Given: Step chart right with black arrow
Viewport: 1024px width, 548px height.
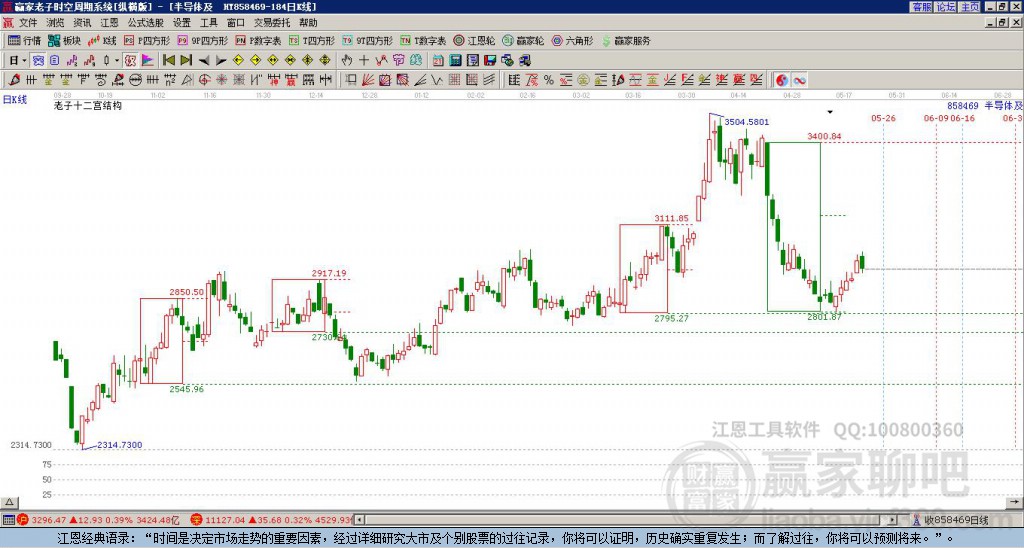Looking at the screenshot, I should pyautogui.click(x=221, y=61).
